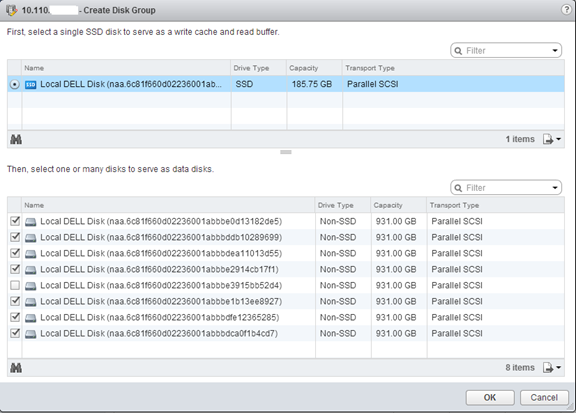The height and width of the screenshot is (413, 576).
Task: Uncheck the disk ending f1b4cd7
Action: [x=15, y=333]
